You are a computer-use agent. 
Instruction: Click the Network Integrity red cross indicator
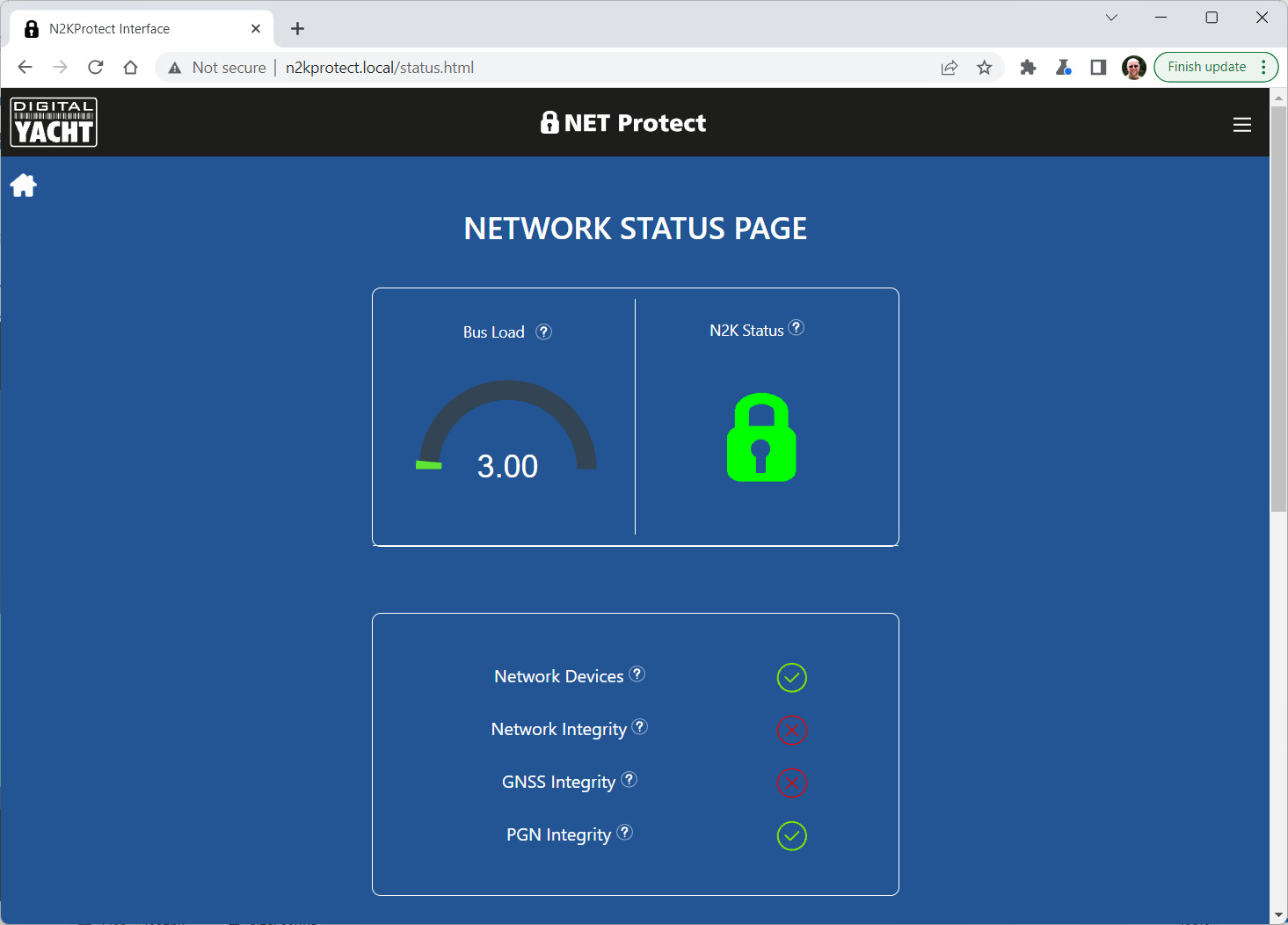coord(791,731)
